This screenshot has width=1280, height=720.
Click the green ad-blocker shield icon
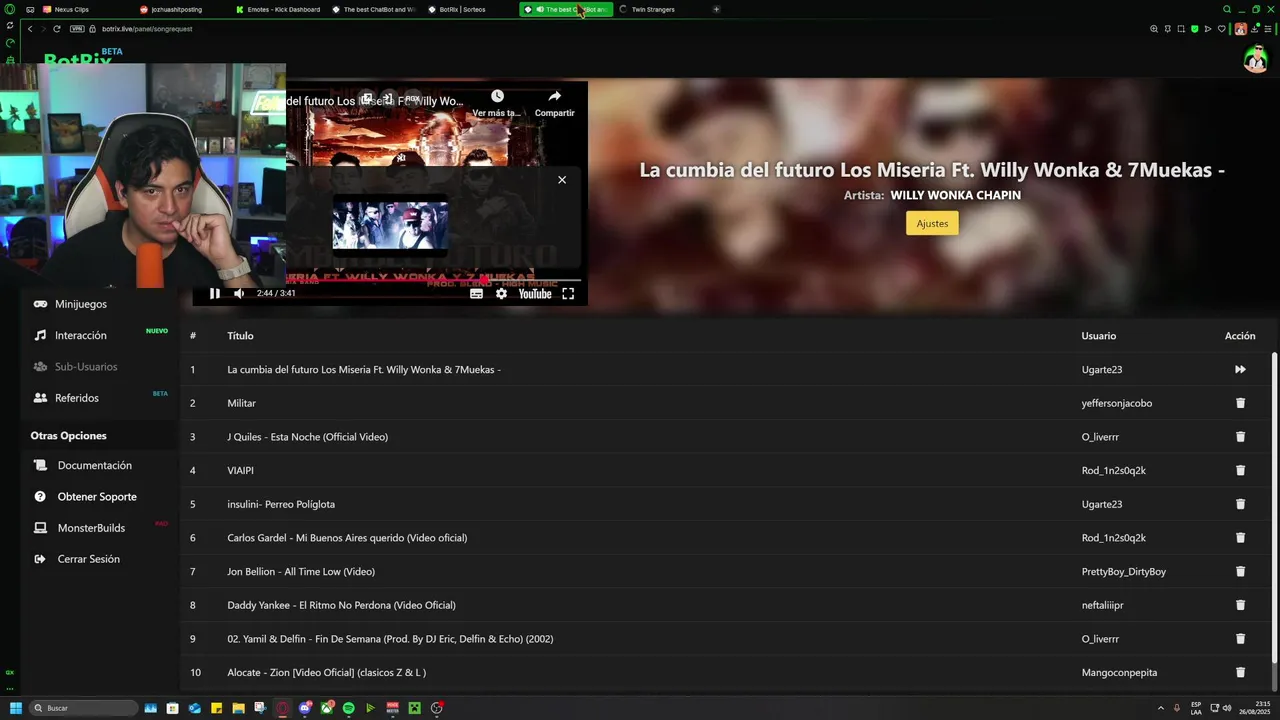[1194, 29]
